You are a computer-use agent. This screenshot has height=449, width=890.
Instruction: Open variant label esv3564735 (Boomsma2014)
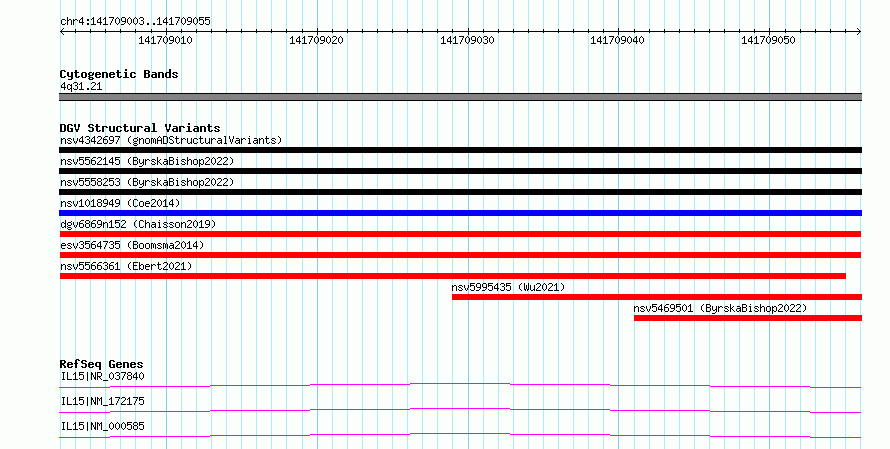[x=132, y=245]
